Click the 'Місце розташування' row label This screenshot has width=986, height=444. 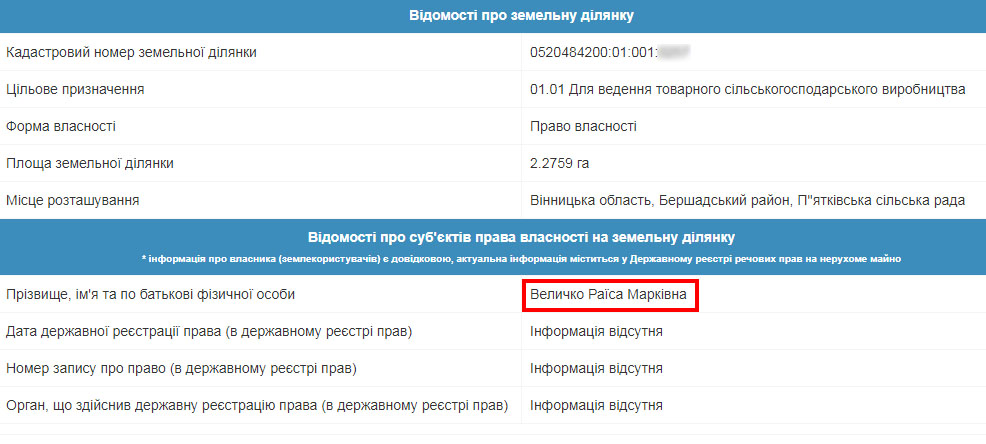(72, 200)
